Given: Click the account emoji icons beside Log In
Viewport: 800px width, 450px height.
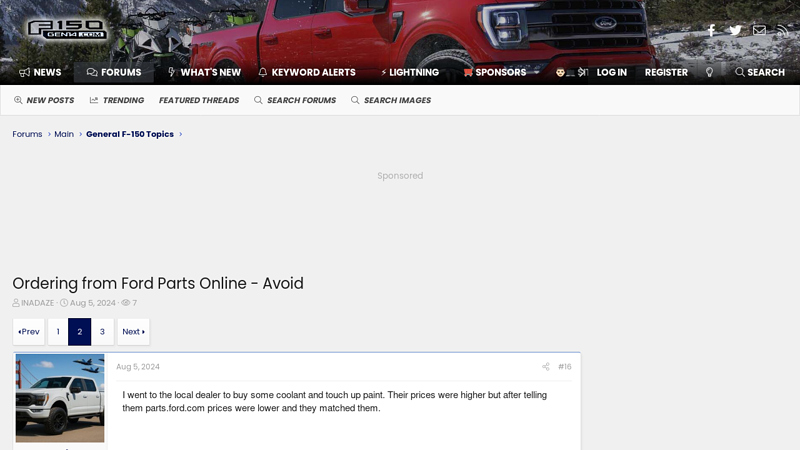Looking at the screenshot, I should [x=572, y=72].
